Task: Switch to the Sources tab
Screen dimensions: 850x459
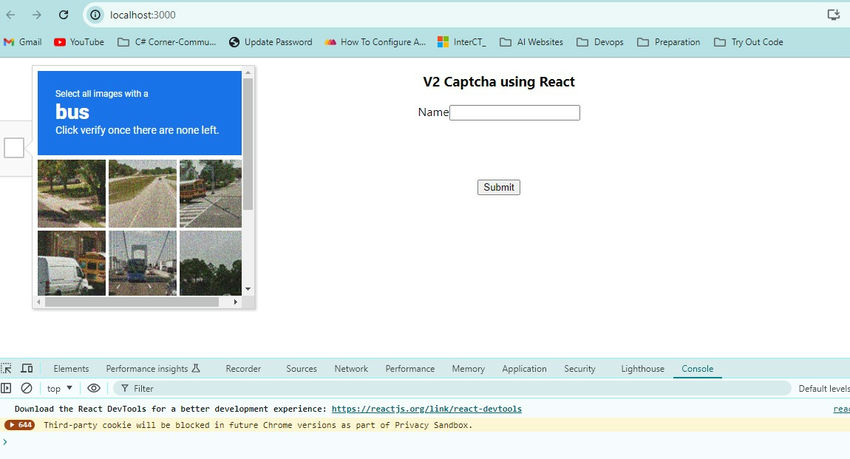Action: coord(301,369)
